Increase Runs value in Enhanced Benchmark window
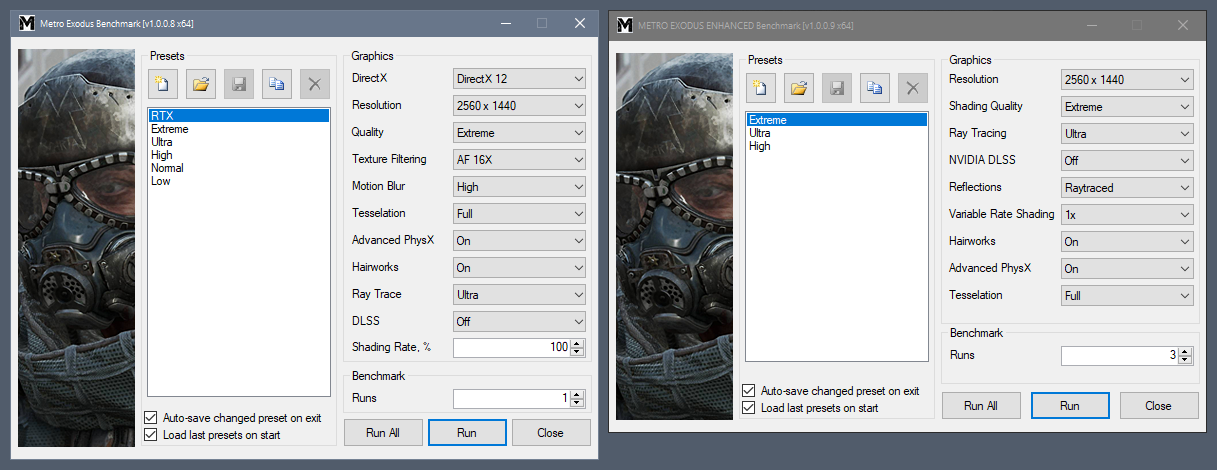Image resolution: width=1217 pixels, height=470 pixels. 1185,351
